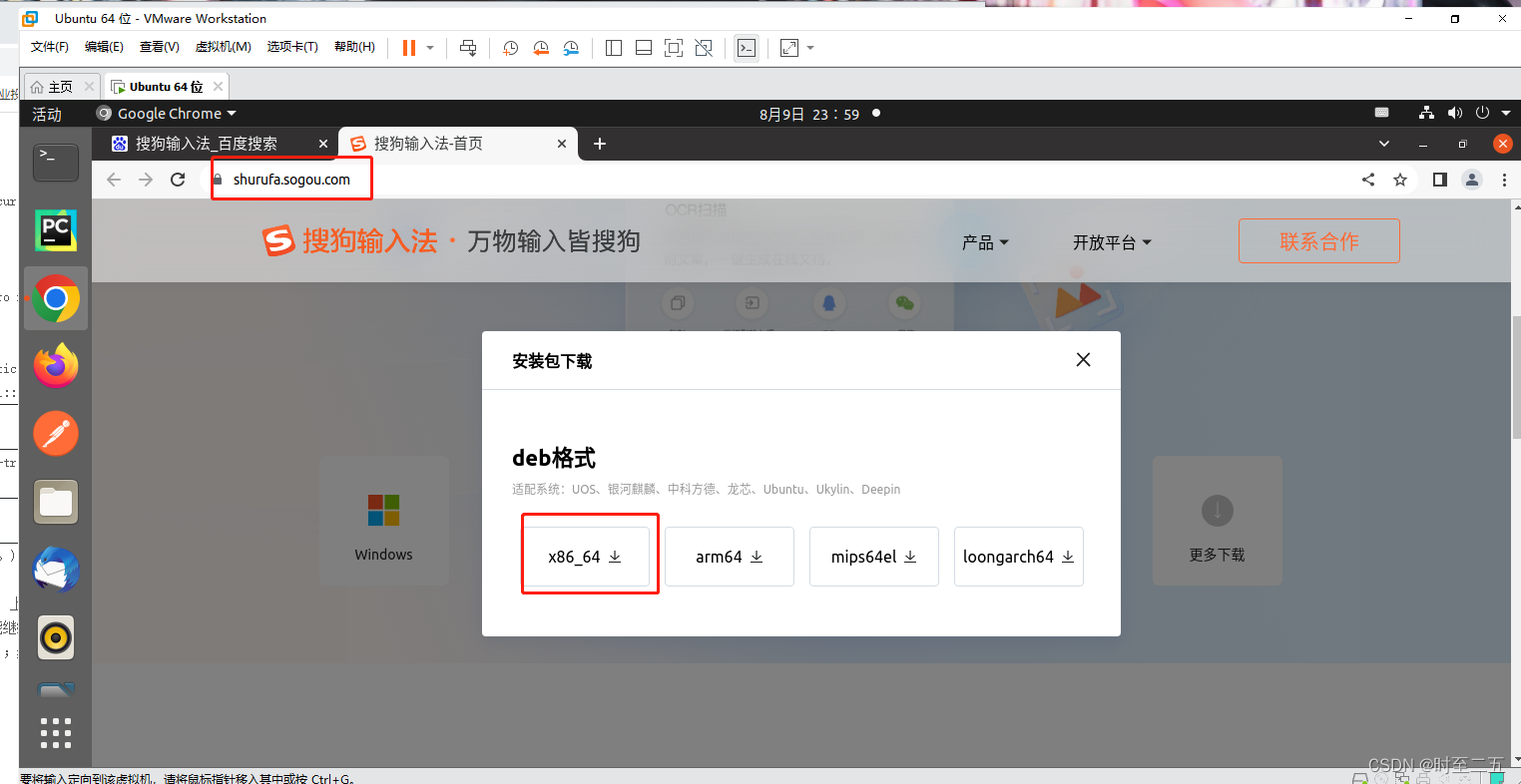Click the 更多下载 card
The width and height of the screenshot is (1521, 784).
pos(1218,521)
